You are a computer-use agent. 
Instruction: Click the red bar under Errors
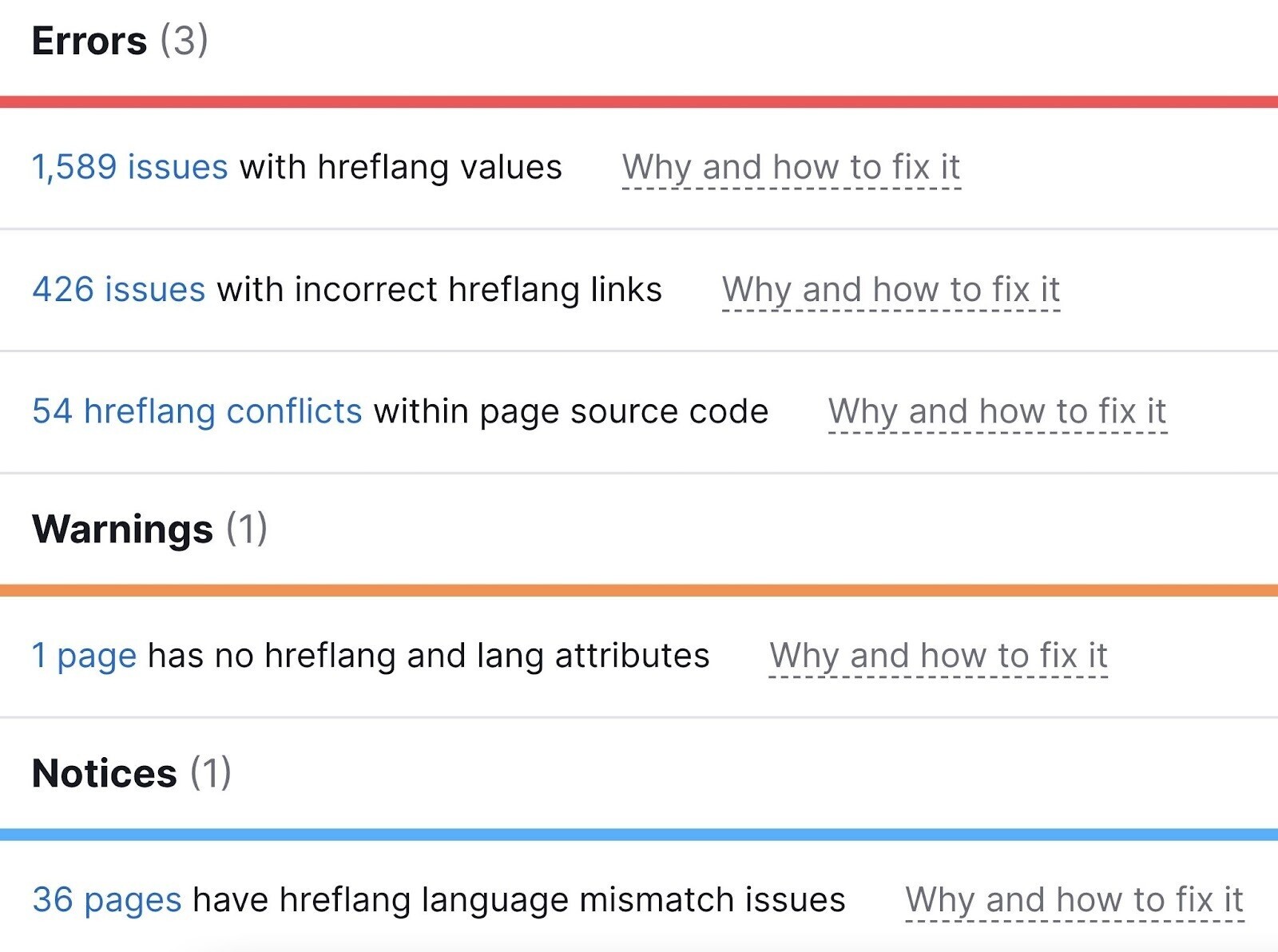click(x=639, y=101)
